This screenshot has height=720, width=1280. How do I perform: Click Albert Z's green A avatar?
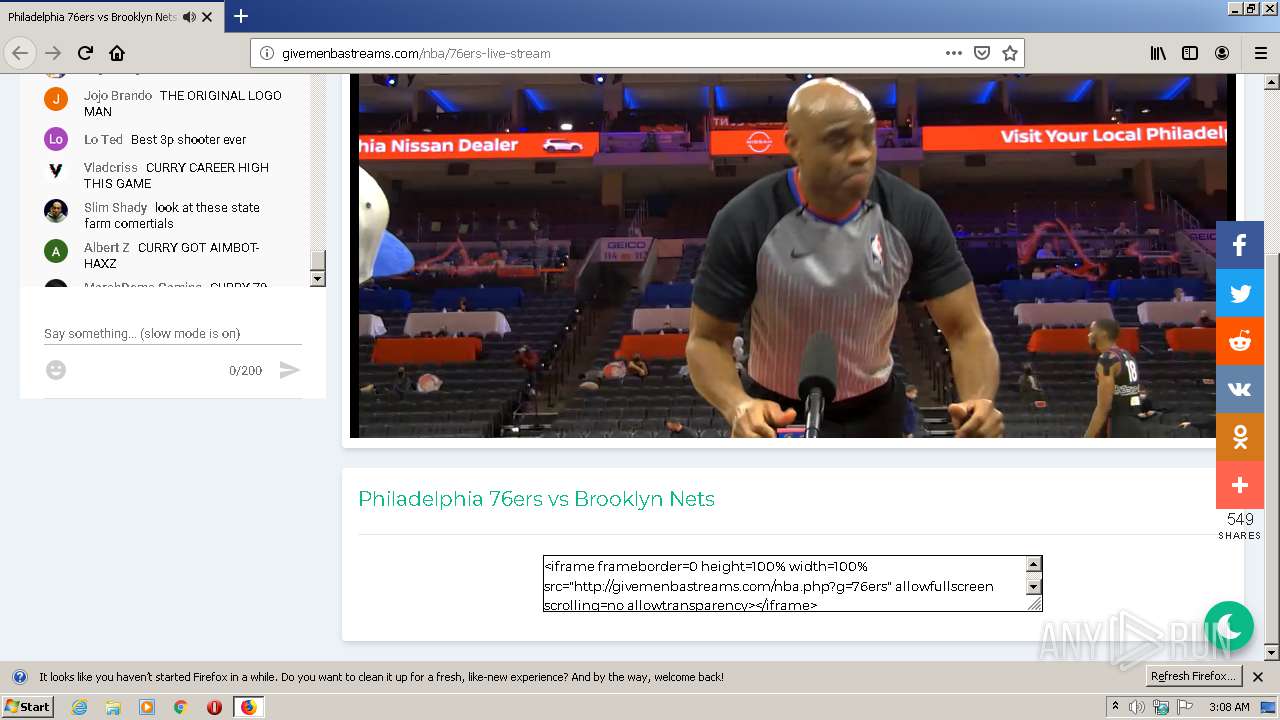click(x=56, y=250)
